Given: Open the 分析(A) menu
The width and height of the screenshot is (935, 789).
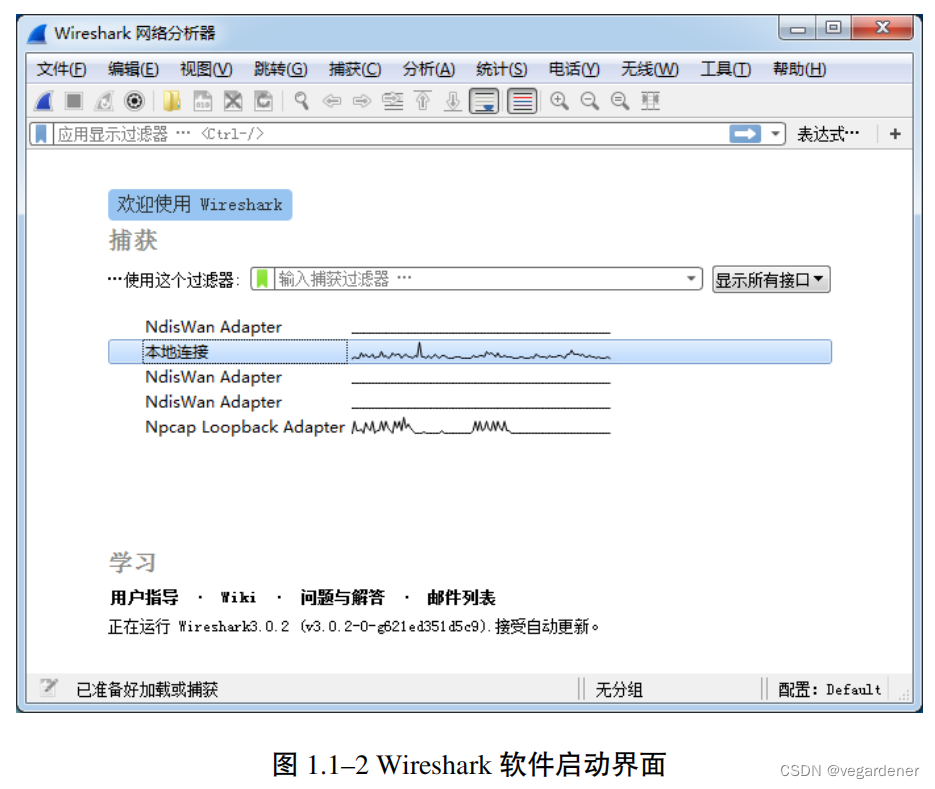Looking at the screenshot, I should click(x=428, y=69).
